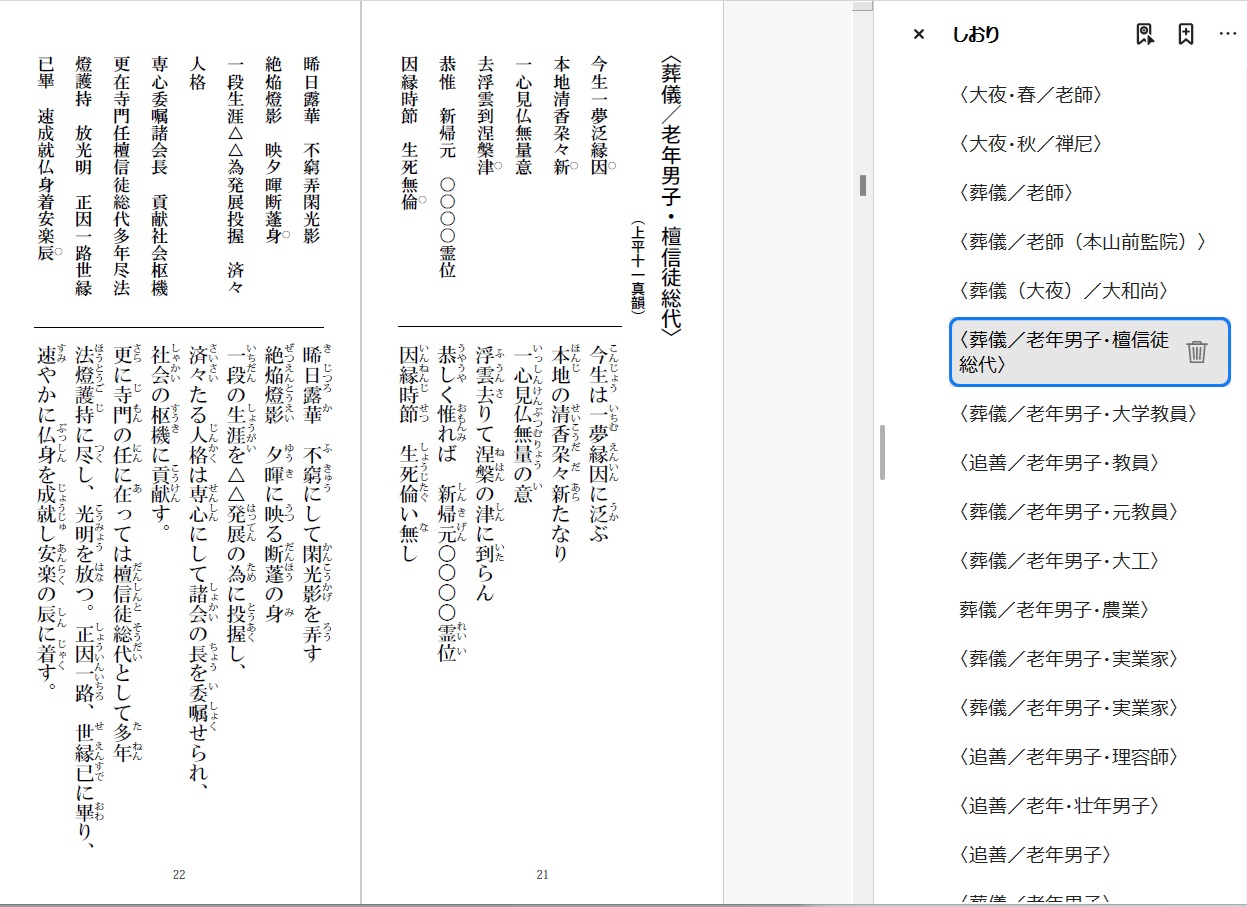Click the line 恭惟 新帰元 ○○○○霊位

(x=448, y=165)
